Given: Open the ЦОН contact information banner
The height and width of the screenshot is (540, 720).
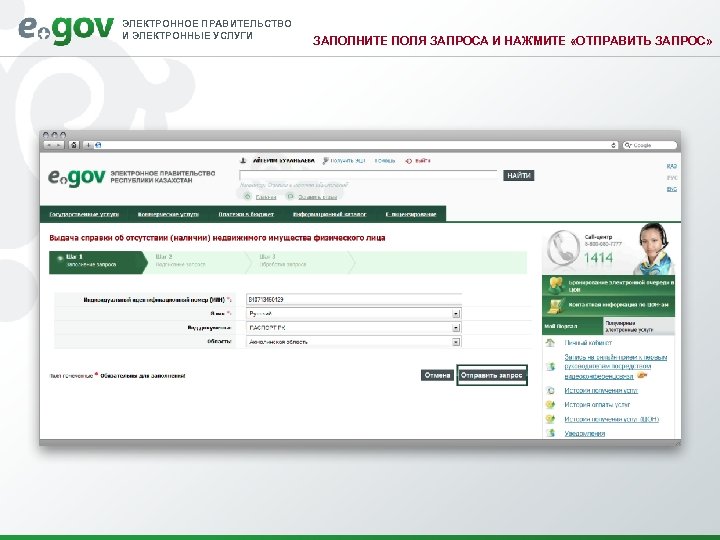Looking at the screenshot, I should (x=608, y=306).
